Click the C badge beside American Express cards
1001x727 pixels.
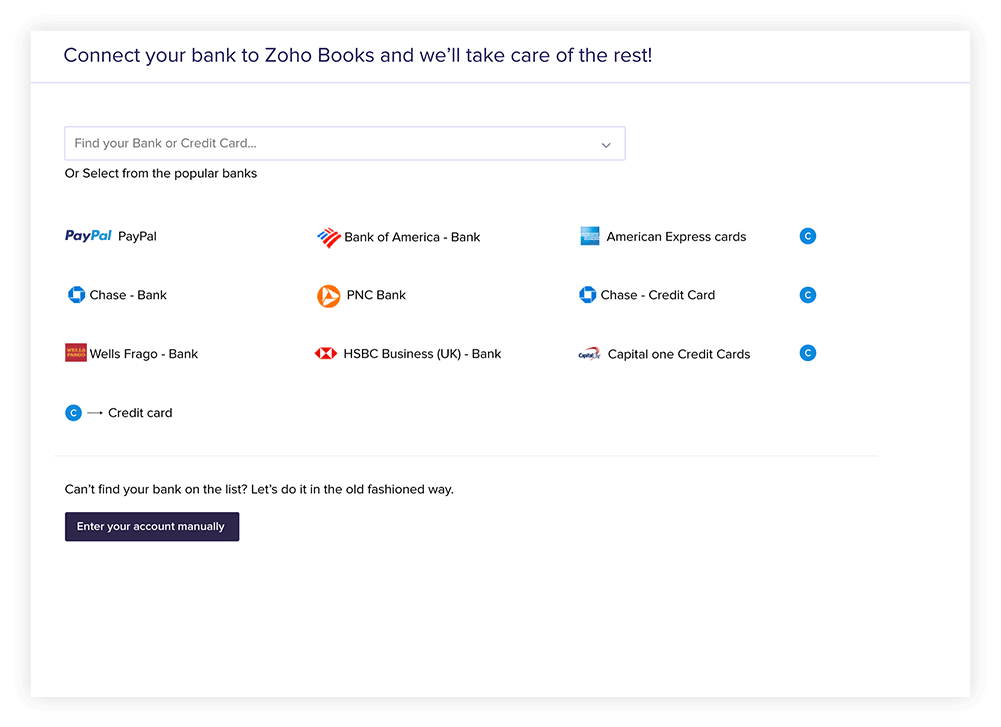coord(807,236)
